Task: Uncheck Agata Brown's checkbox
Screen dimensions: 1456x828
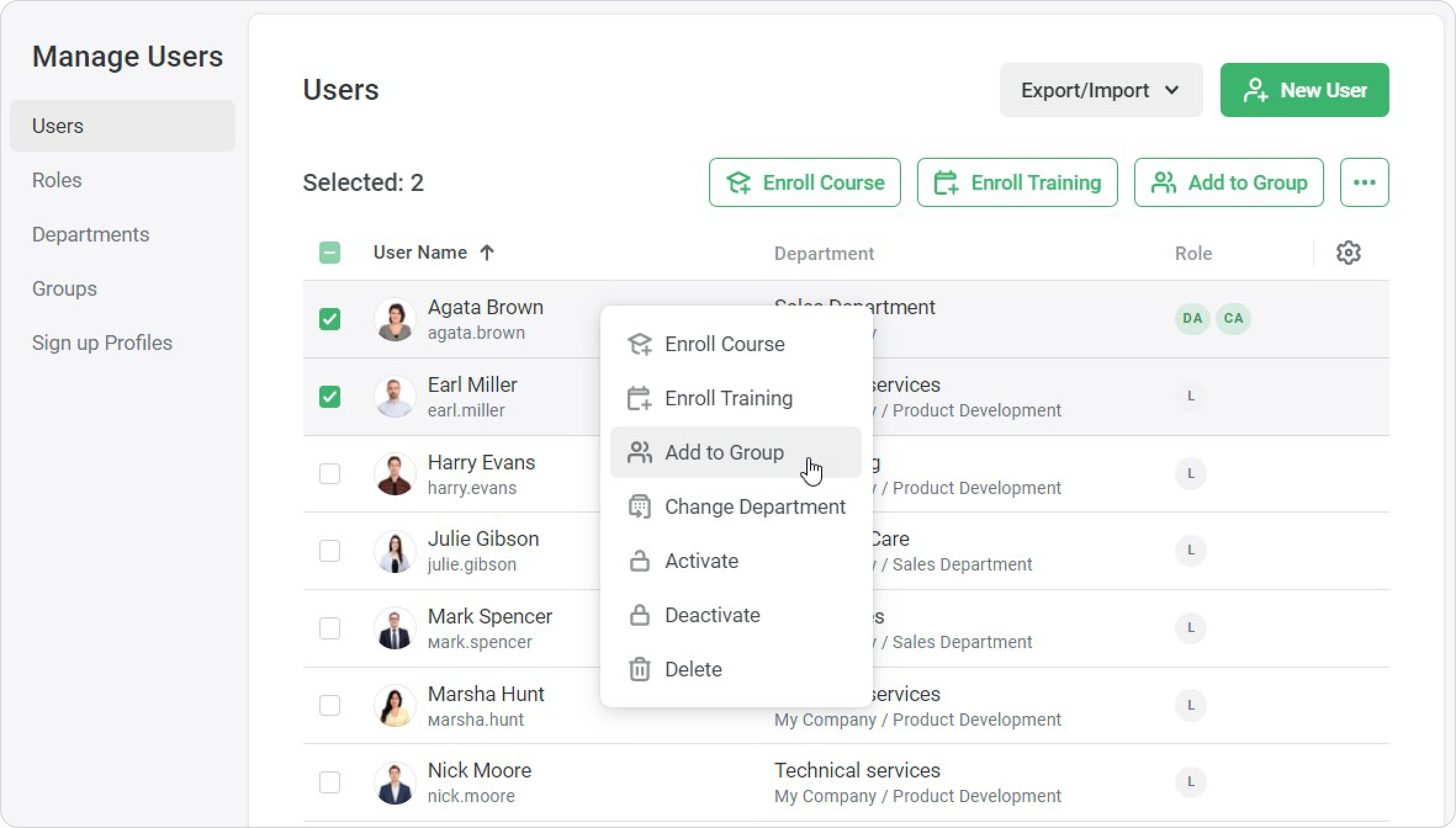Action: [330, 319]
